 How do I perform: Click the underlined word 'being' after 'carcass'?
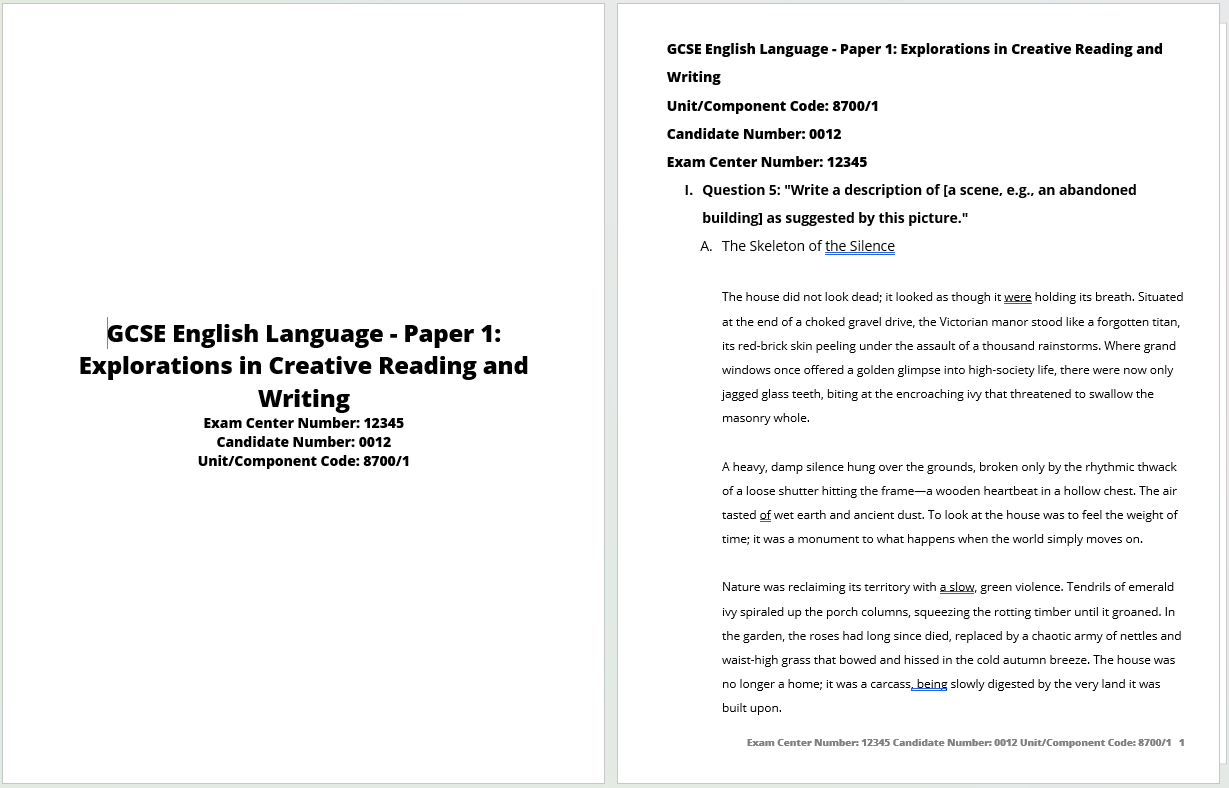tap(930, 684)
